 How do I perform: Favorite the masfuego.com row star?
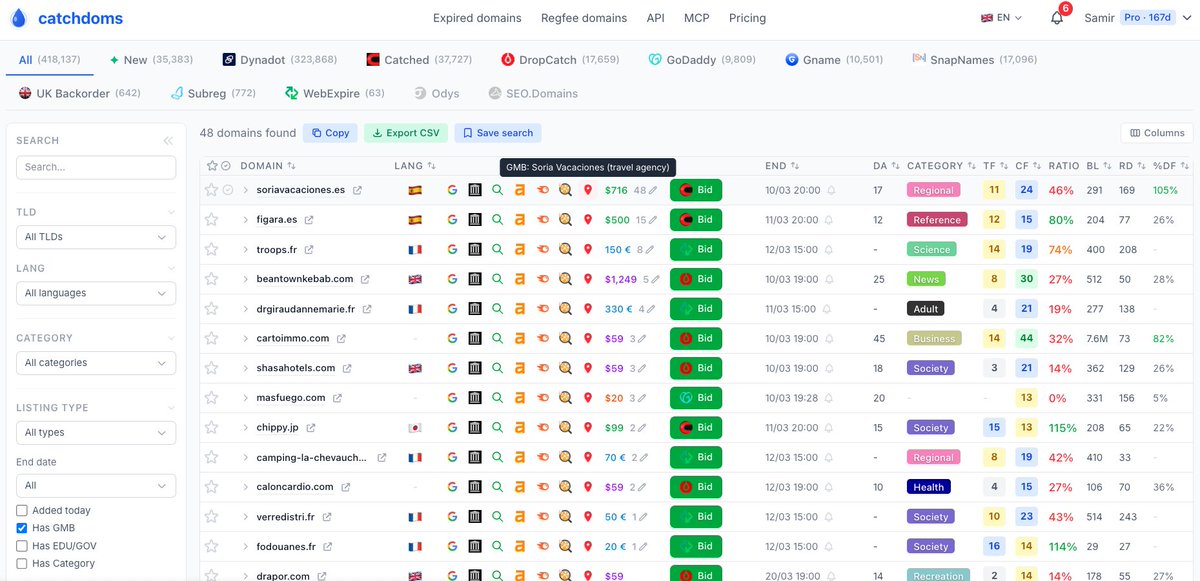pyautogui.click(x=211, y=398)
